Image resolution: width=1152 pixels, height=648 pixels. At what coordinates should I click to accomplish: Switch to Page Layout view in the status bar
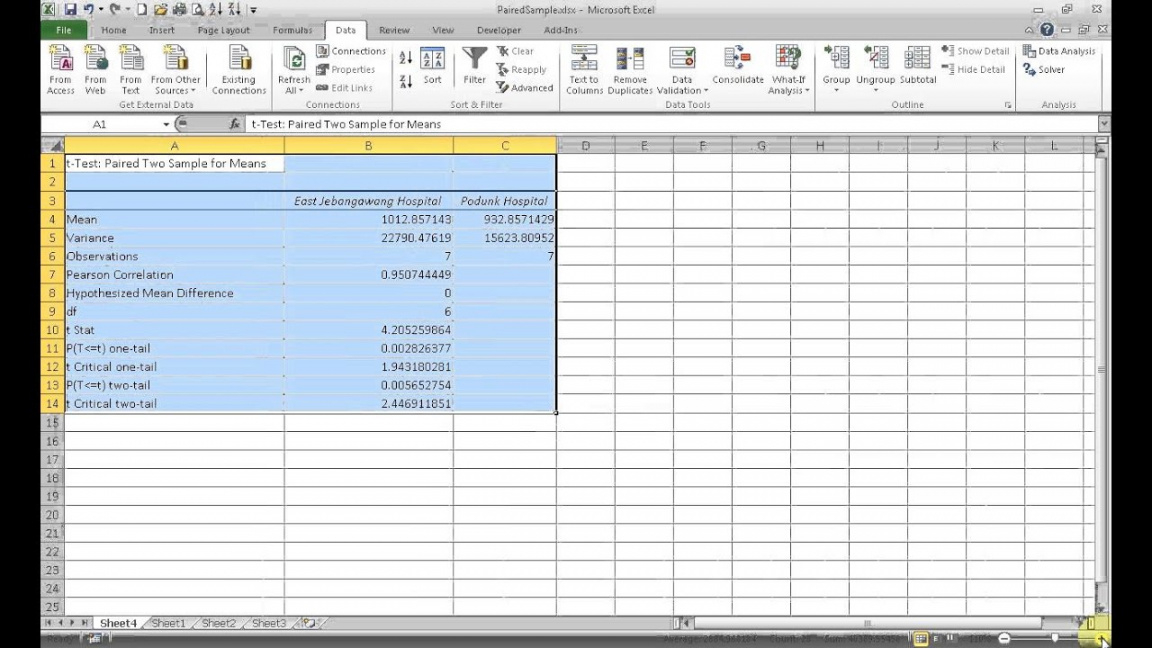click(x=935, y=638)
